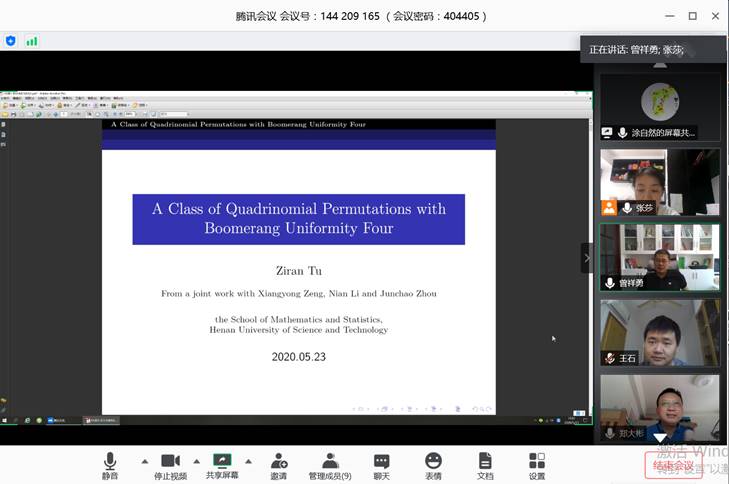Select 张莎's video thumbnail
Screen dimensions: 729x484
tap(660, 182)
